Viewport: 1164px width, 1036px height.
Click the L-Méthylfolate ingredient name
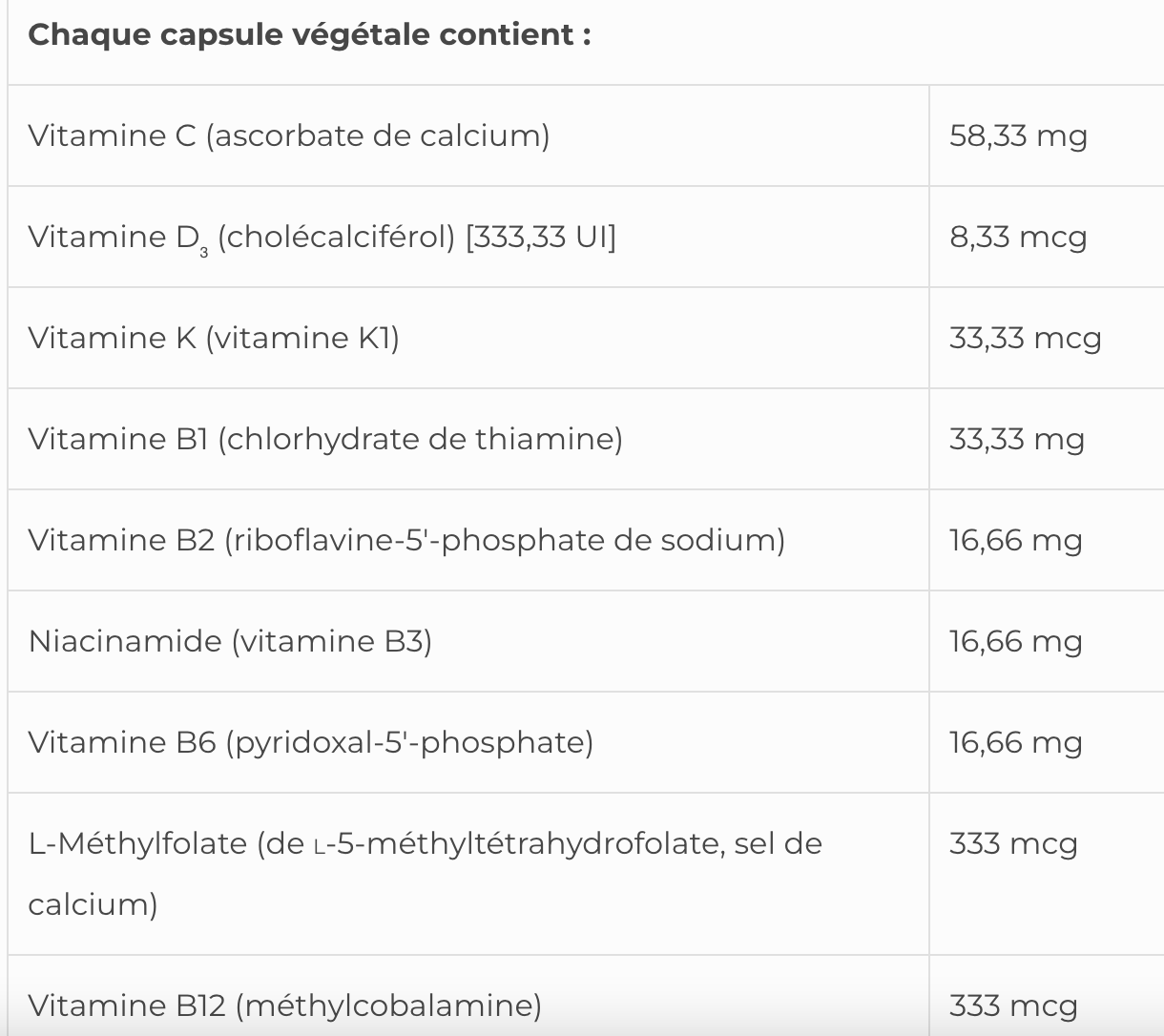point(137,843)
